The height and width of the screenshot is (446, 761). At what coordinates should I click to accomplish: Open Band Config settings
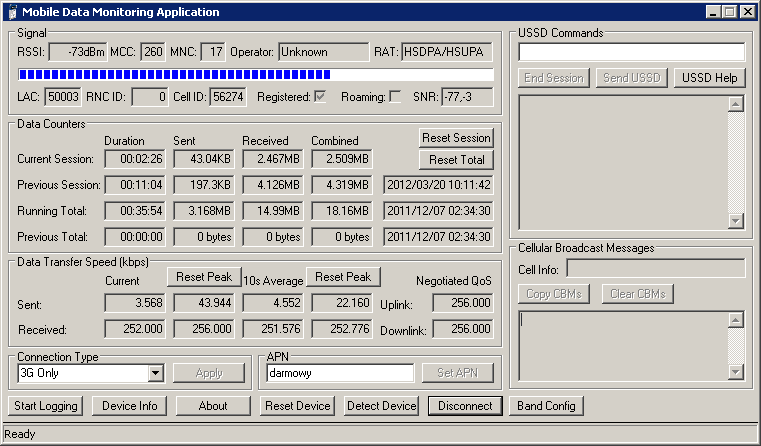pos(545,406)
